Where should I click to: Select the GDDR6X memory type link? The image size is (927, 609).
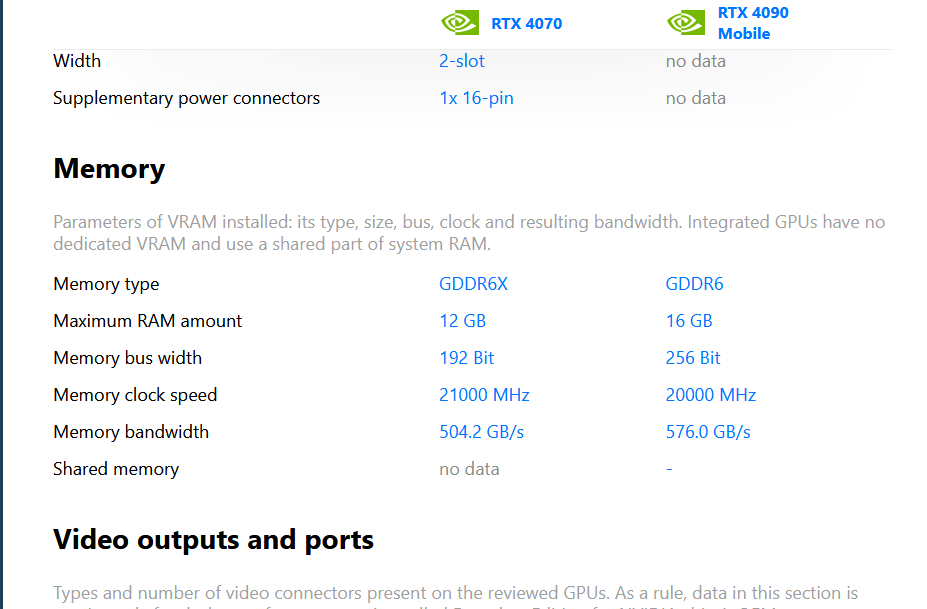point(473,284)
